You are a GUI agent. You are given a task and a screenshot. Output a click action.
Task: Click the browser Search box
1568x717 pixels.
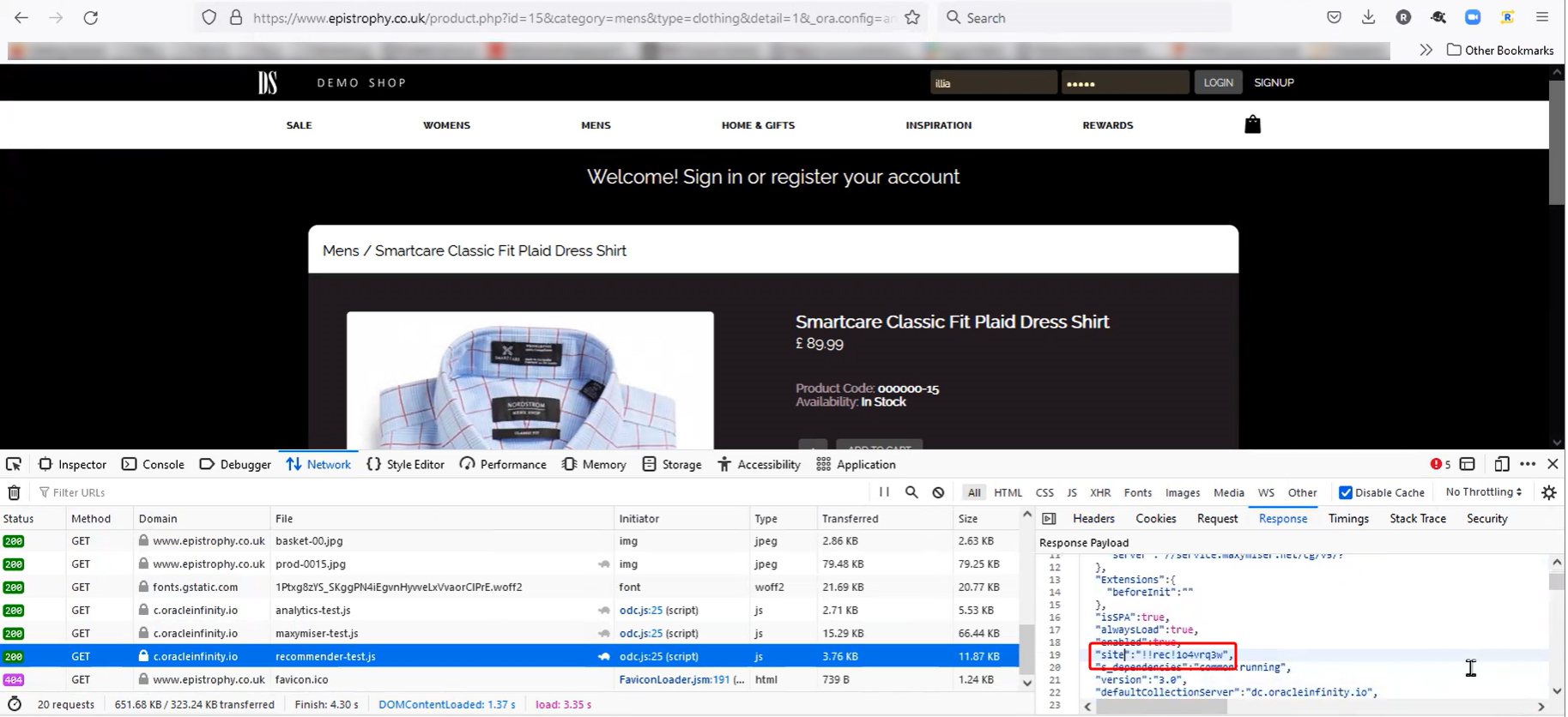click(1085, 17)
